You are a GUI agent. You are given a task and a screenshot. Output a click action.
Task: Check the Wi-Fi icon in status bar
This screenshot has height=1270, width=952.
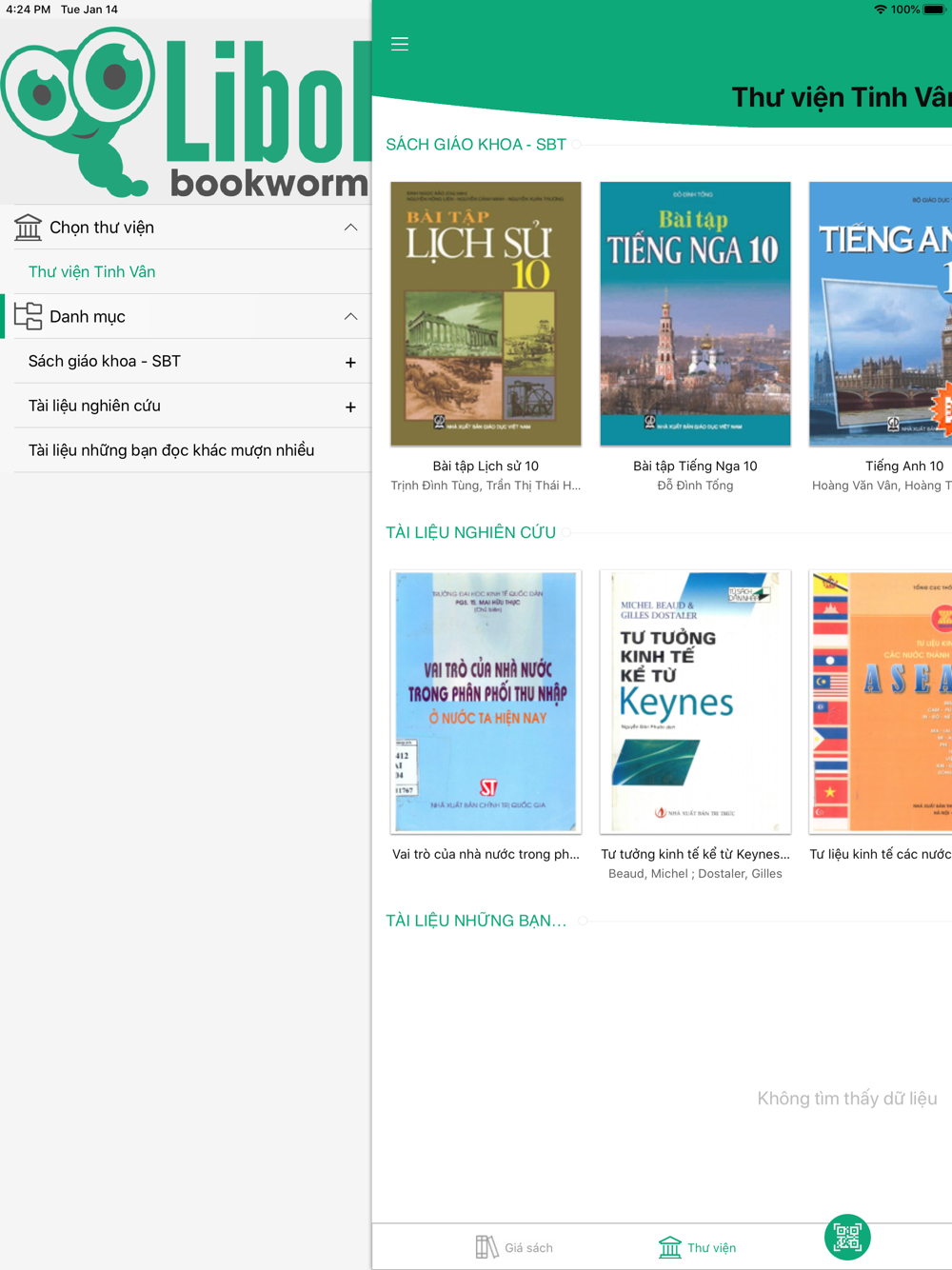pyautogui.click(x=880, y=10)
